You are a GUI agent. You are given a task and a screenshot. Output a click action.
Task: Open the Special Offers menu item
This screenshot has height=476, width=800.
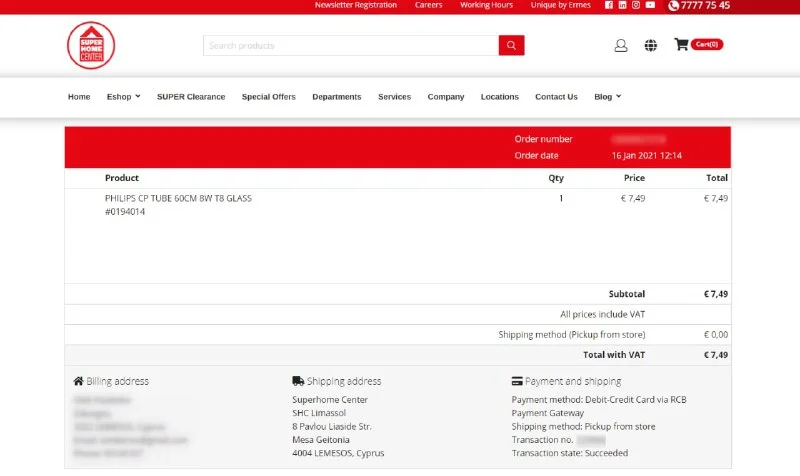(x=268, y=97)
